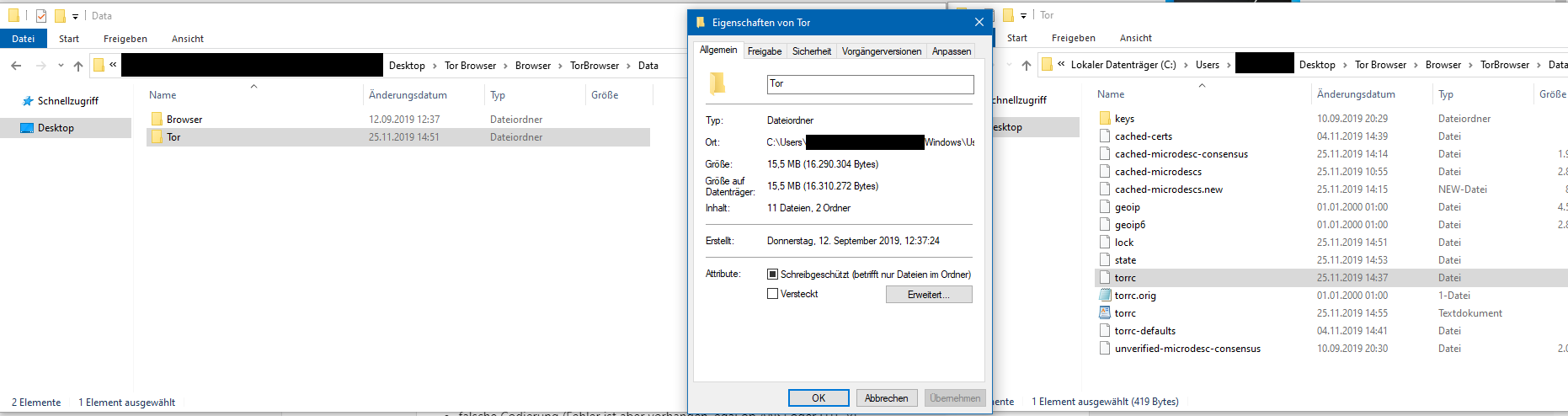1568x416 pixels.
Task: Switch to Freigabe tab in properties dialog
Action: (x=765, y=51)
